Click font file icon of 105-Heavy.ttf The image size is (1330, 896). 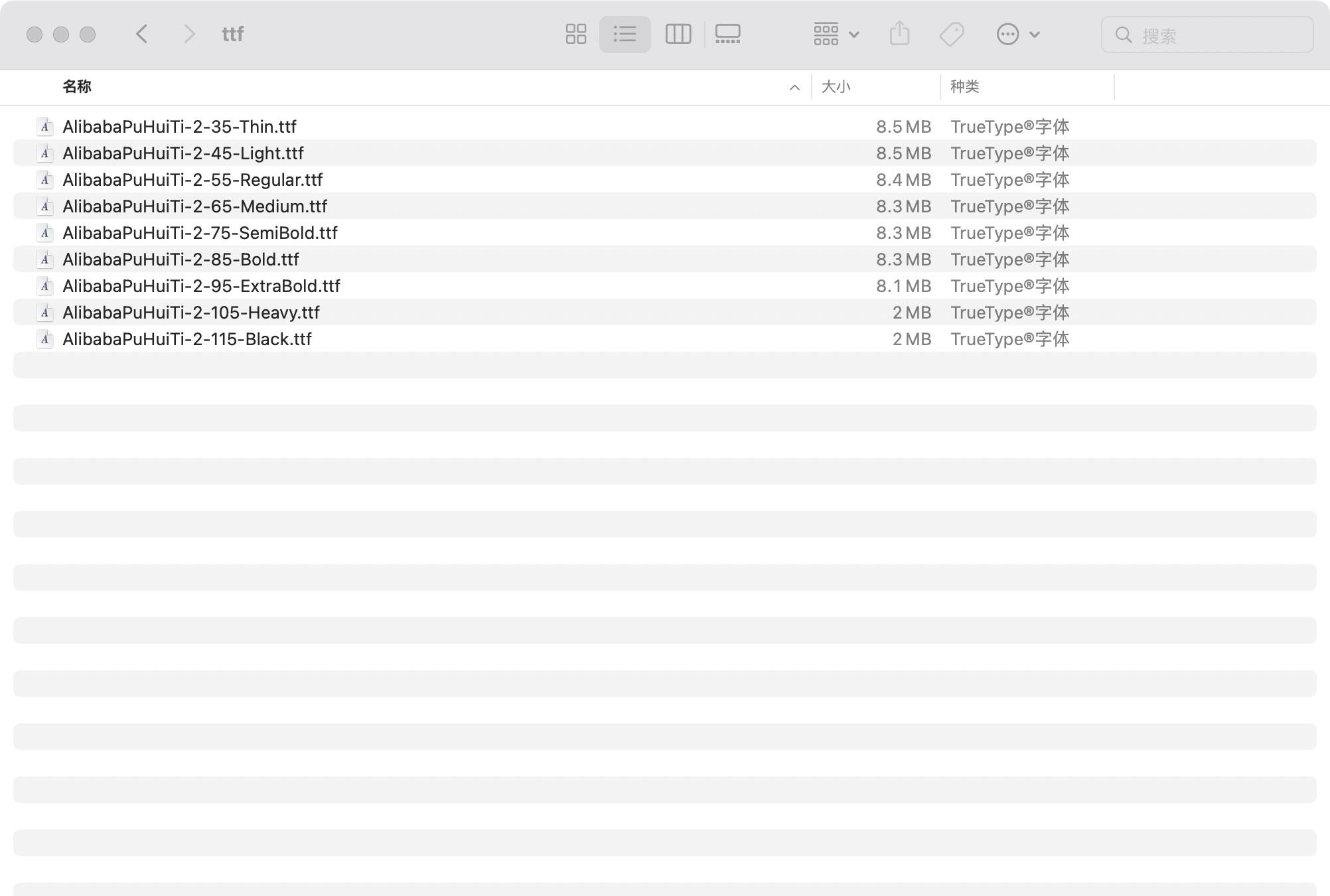click(x=44, y=312)
